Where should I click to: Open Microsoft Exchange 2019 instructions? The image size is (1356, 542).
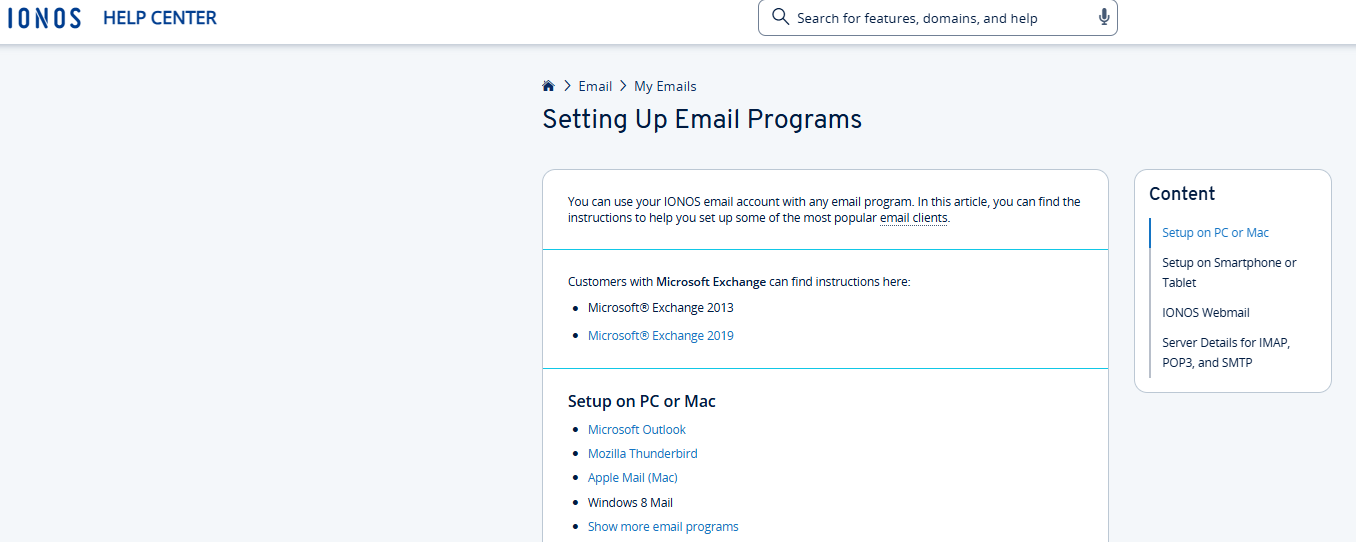pyautogui.click(x=661, y=336)
